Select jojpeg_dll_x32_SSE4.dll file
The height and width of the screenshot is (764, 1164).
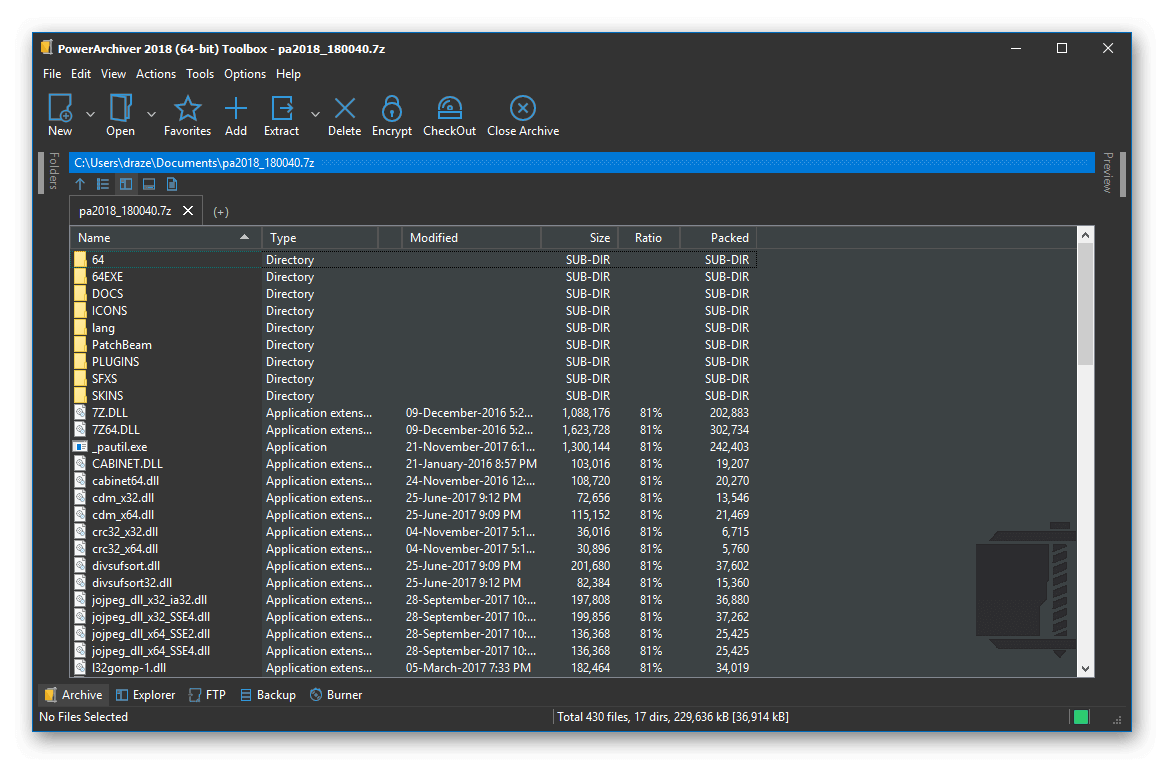click(x=151, y=617)
